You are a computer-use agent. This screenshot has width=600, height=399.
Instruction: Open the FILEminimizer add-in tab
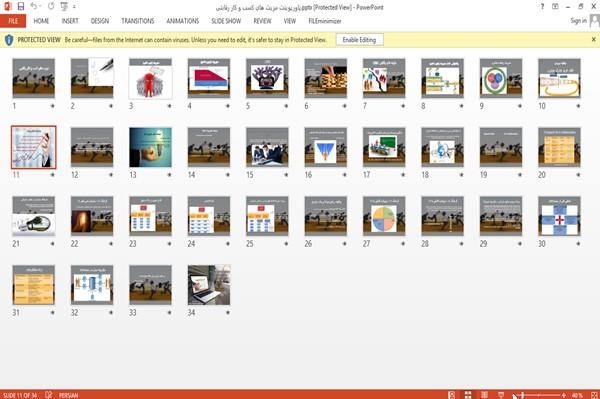(325, 21)
